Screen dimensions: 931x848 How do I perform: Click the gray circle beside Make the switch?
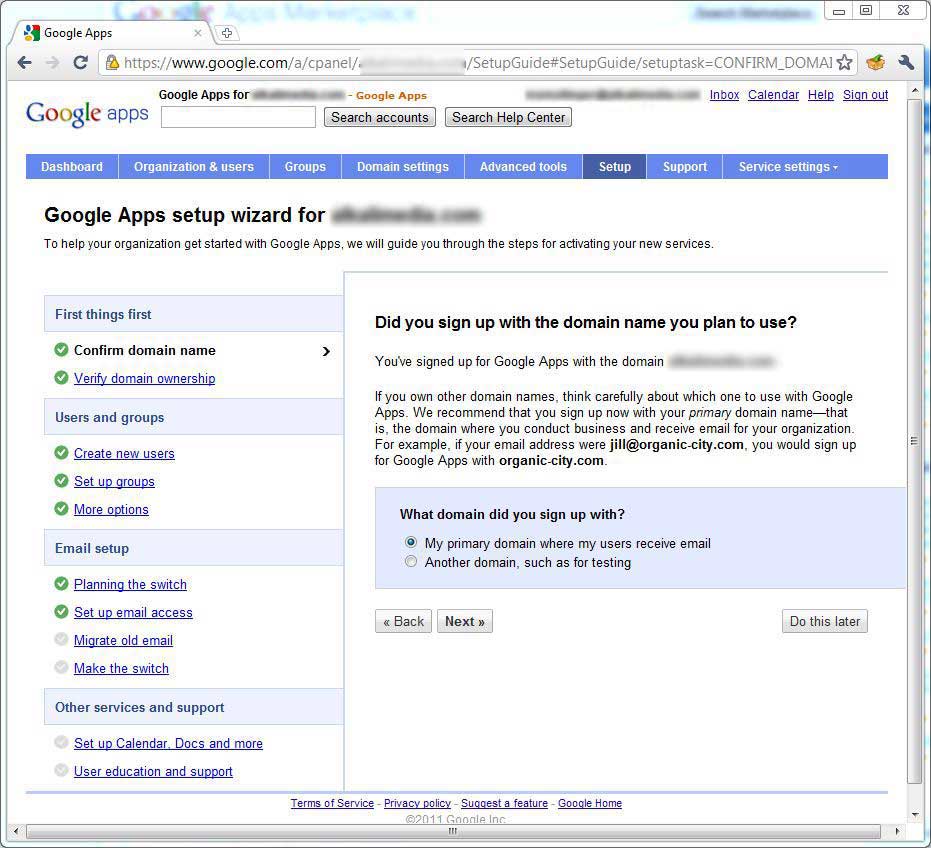(61, 667)
